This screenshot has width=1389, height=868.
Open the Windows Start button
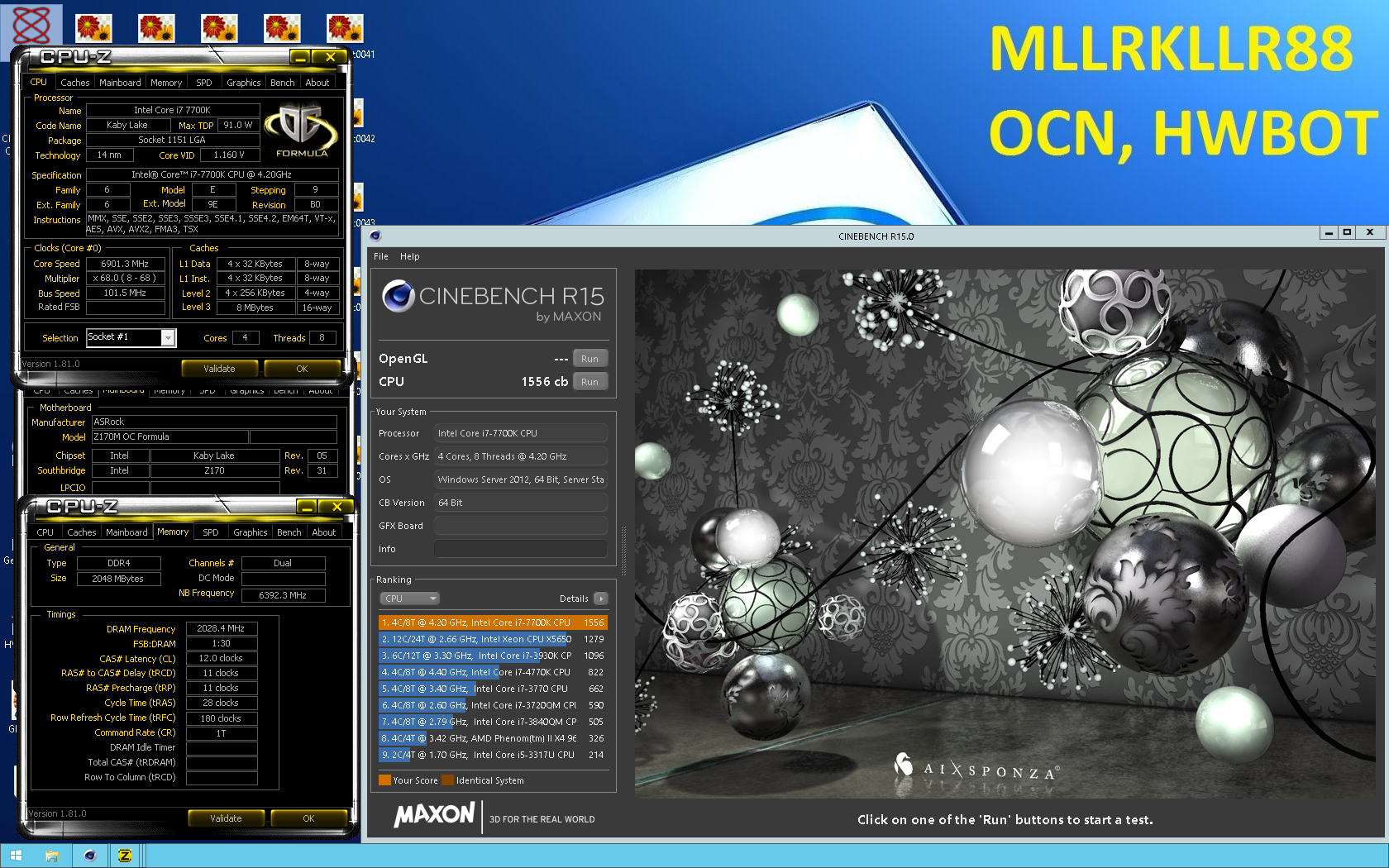coord(16,856)
